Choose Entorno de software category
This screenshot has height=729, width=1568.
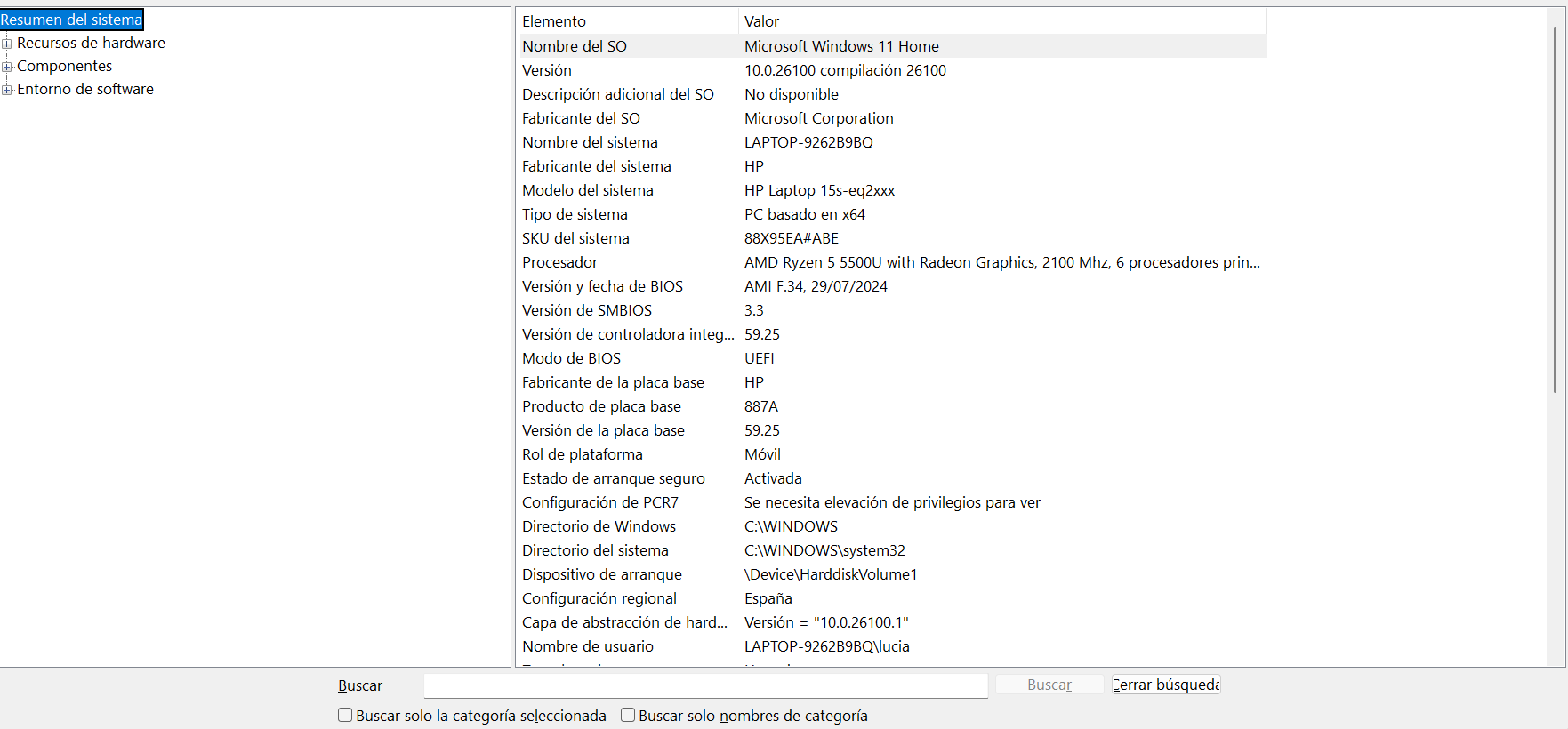point(85,89)
